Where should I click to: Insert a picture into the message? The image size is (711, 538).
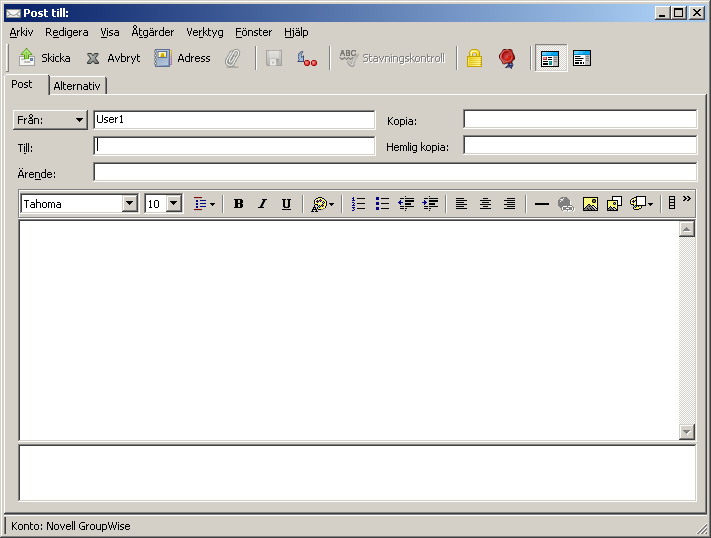590,204
